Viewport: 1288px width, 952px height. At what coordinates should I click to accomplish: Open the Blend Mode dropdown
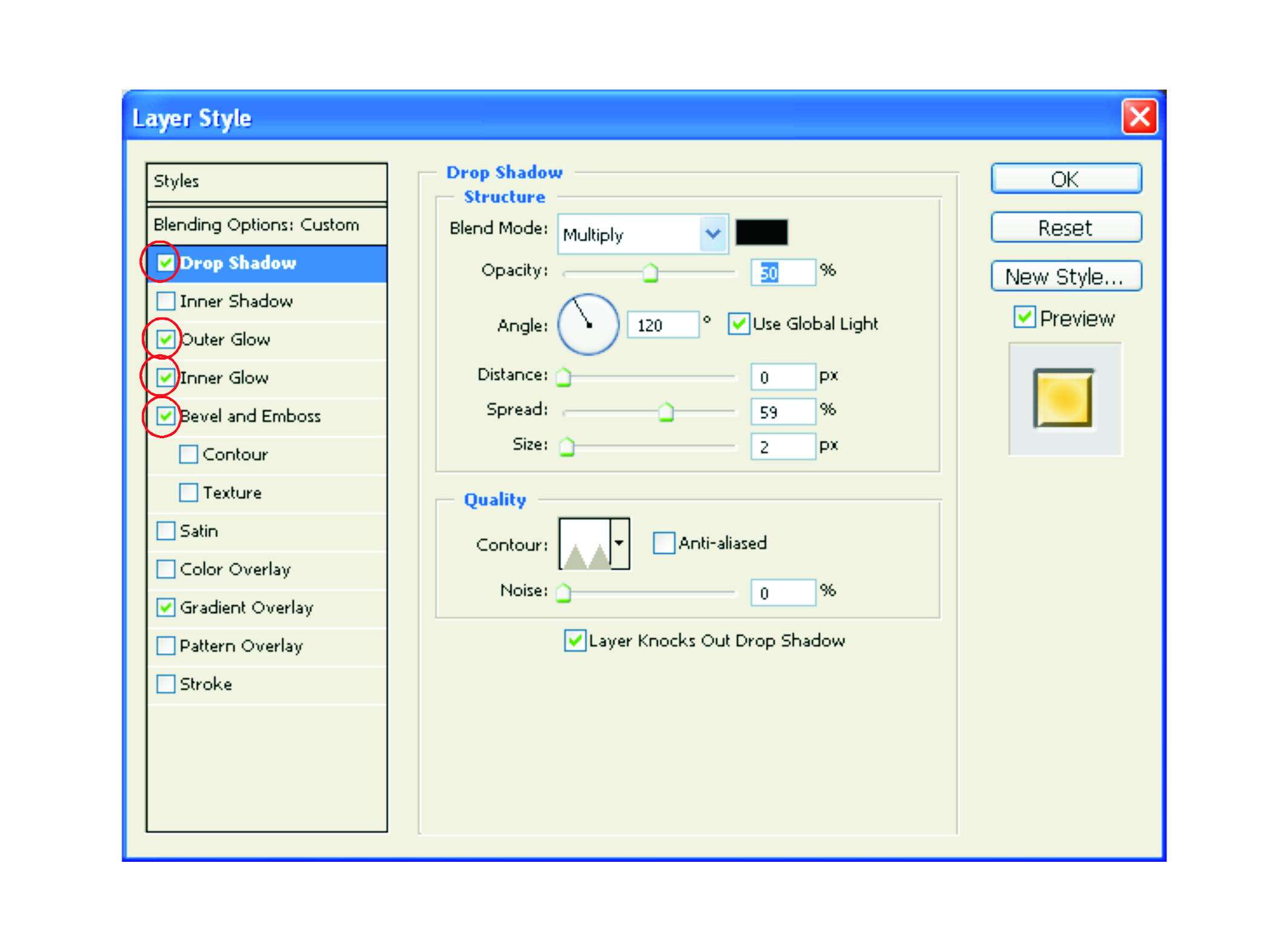tap(713, 234)
